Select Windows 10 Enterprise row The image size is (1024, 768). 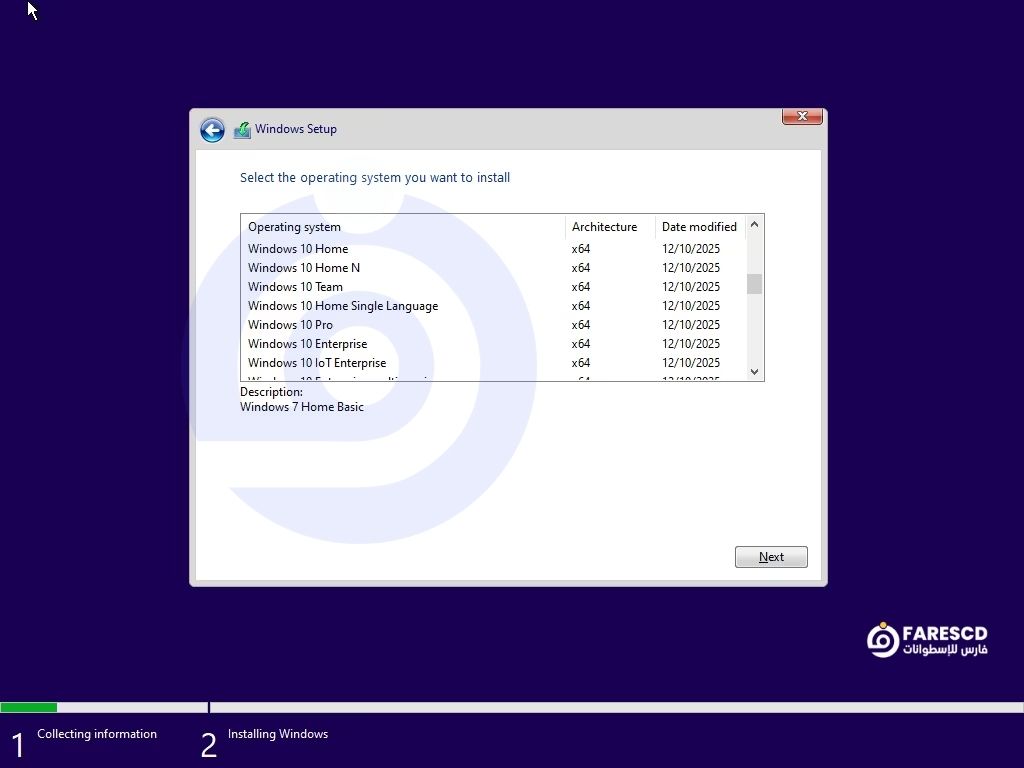[x=307, y=344]
